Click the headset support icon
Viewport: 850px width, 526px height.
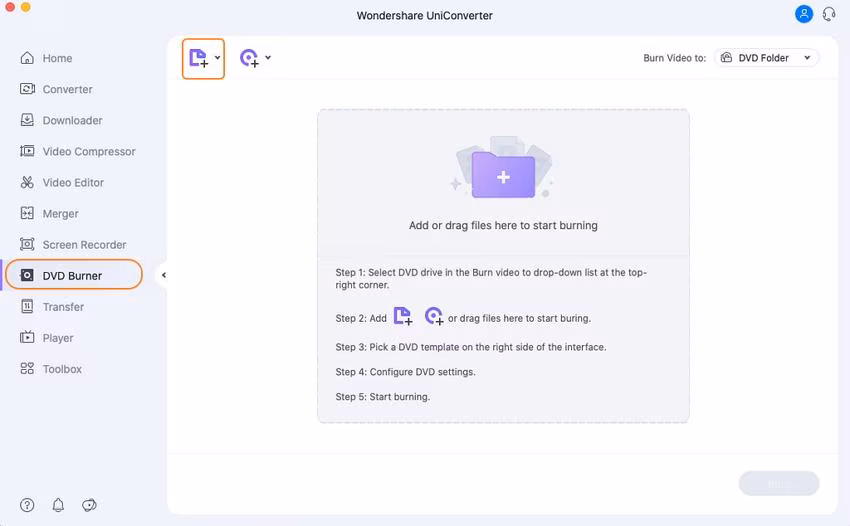pyautogui.click(x=829, y=14)
